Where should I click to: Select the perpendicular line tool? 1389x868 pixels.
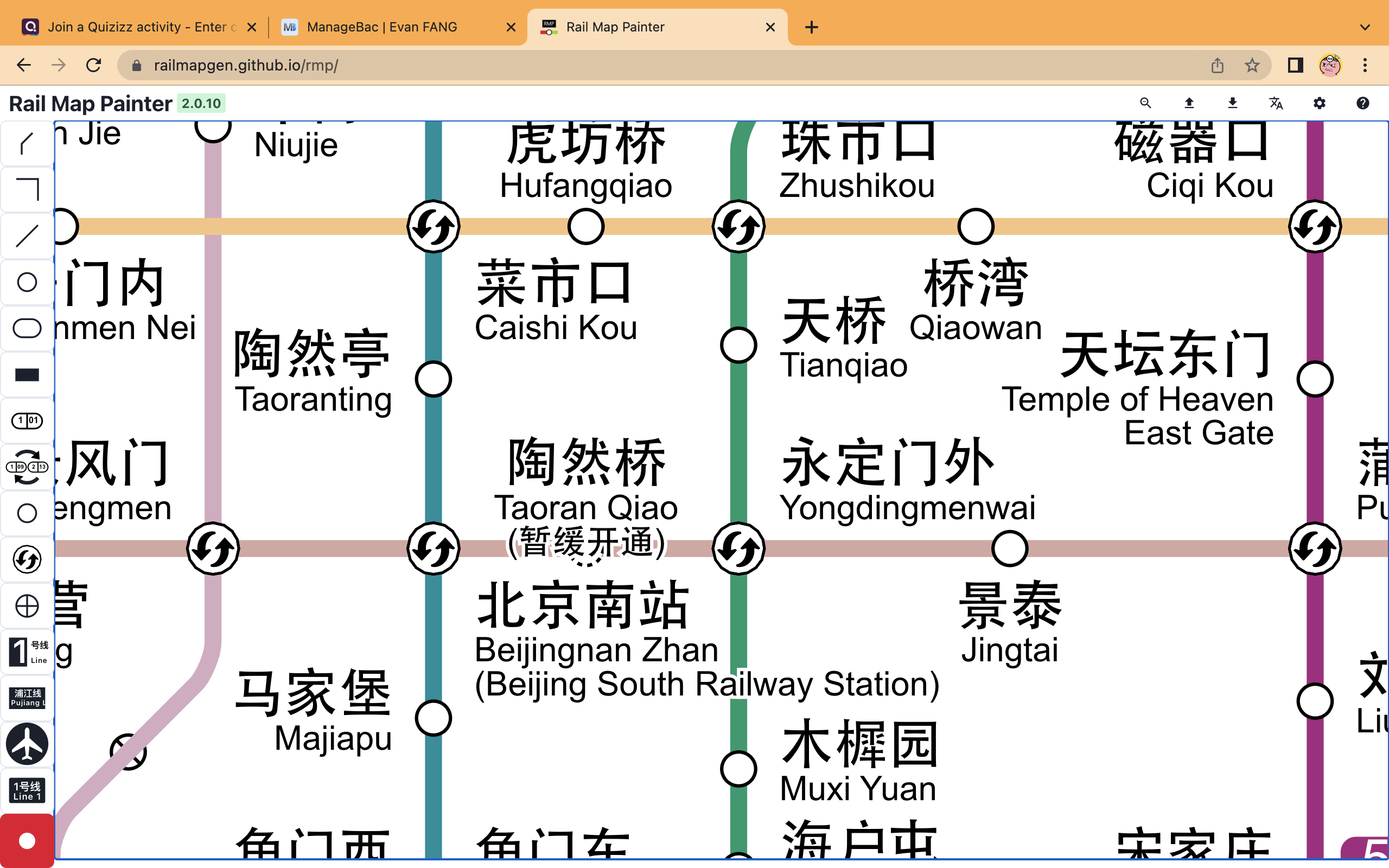coord(27,189)
